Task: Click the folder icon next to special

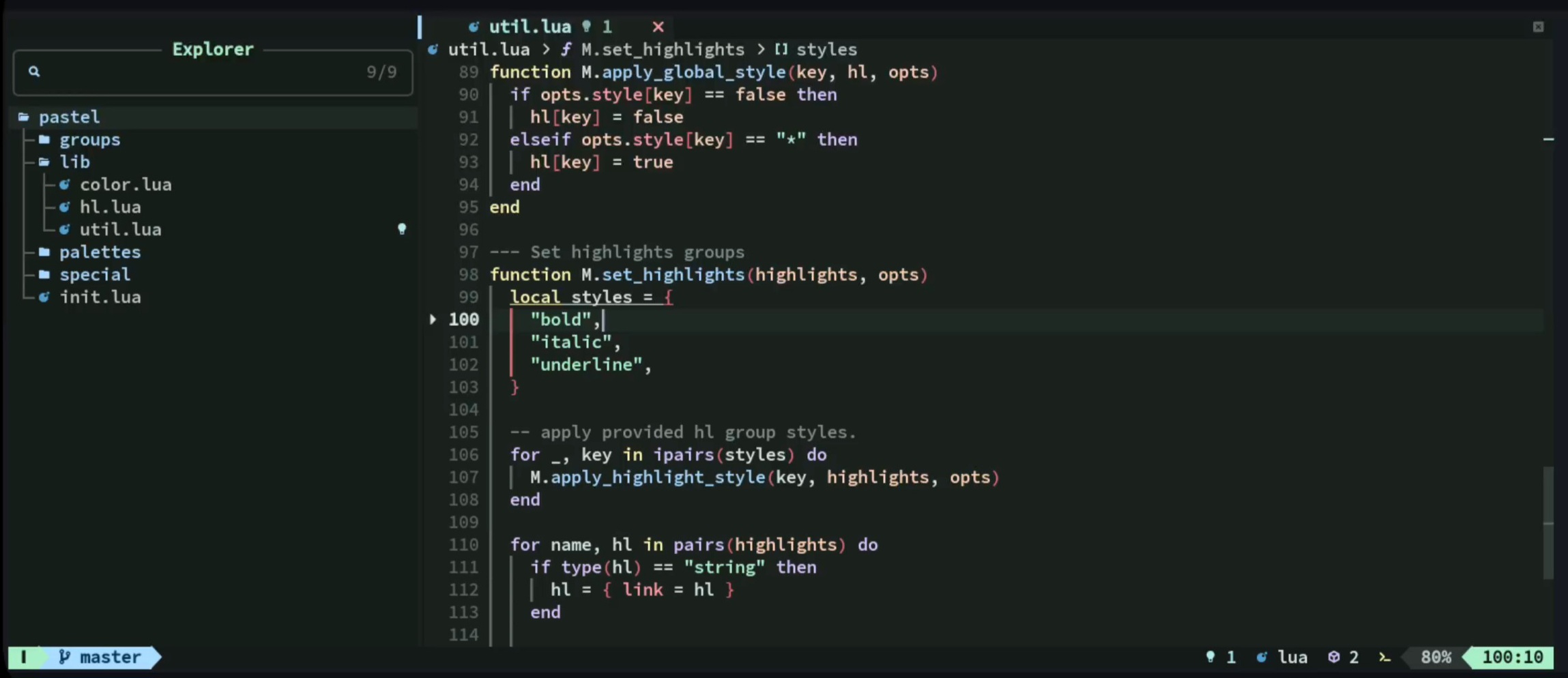Action: click(x=44, y=274)
